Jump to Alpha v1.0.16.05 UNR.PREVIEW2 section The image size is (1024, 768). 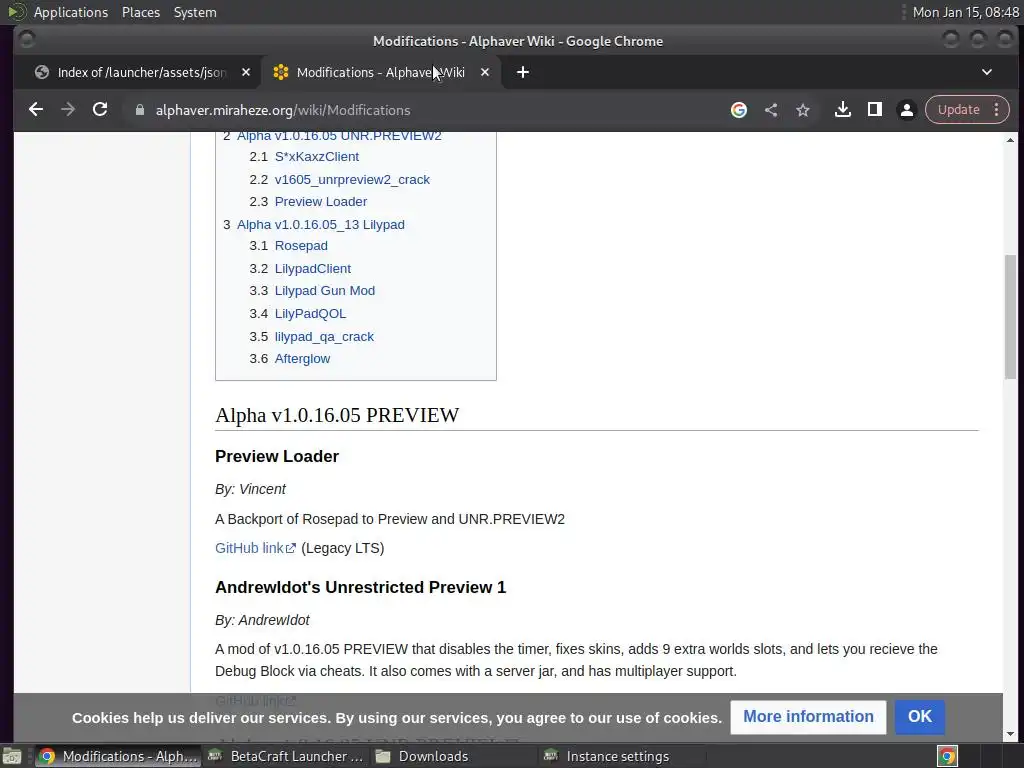pos(339,136)
